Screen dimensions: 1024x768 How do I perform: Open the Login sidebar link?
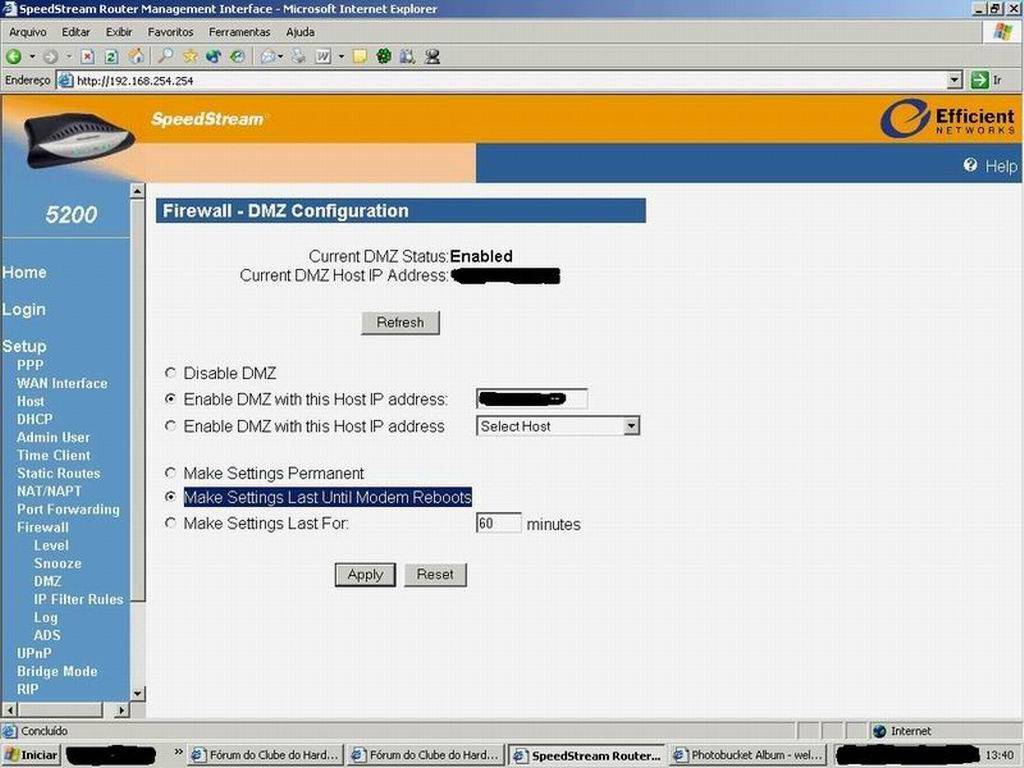(x=24, y=309)
